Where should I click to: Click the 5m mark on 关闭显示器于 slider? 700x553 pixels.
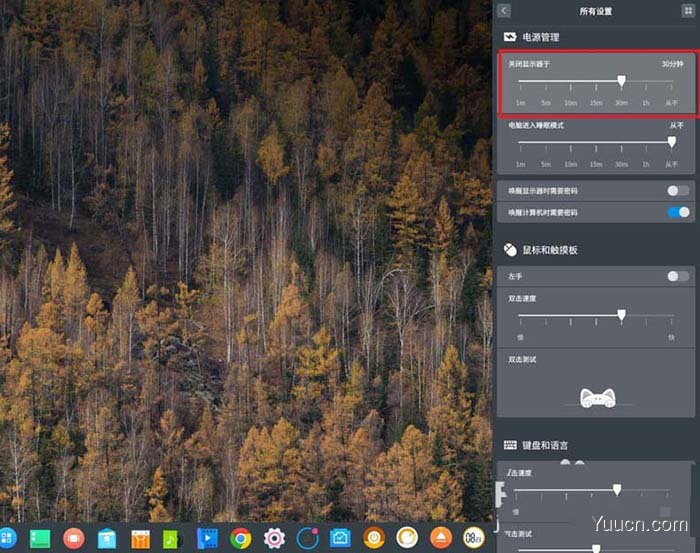[546, 103]
